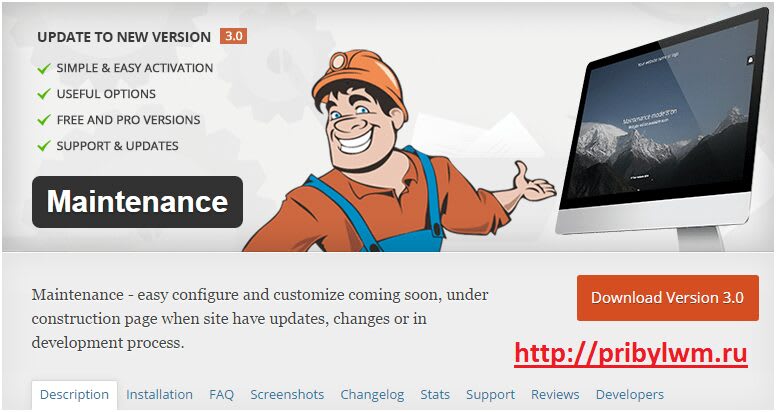The image size is (777, 412).
Task: Show the Stats tab
Action: coord(435,395)
